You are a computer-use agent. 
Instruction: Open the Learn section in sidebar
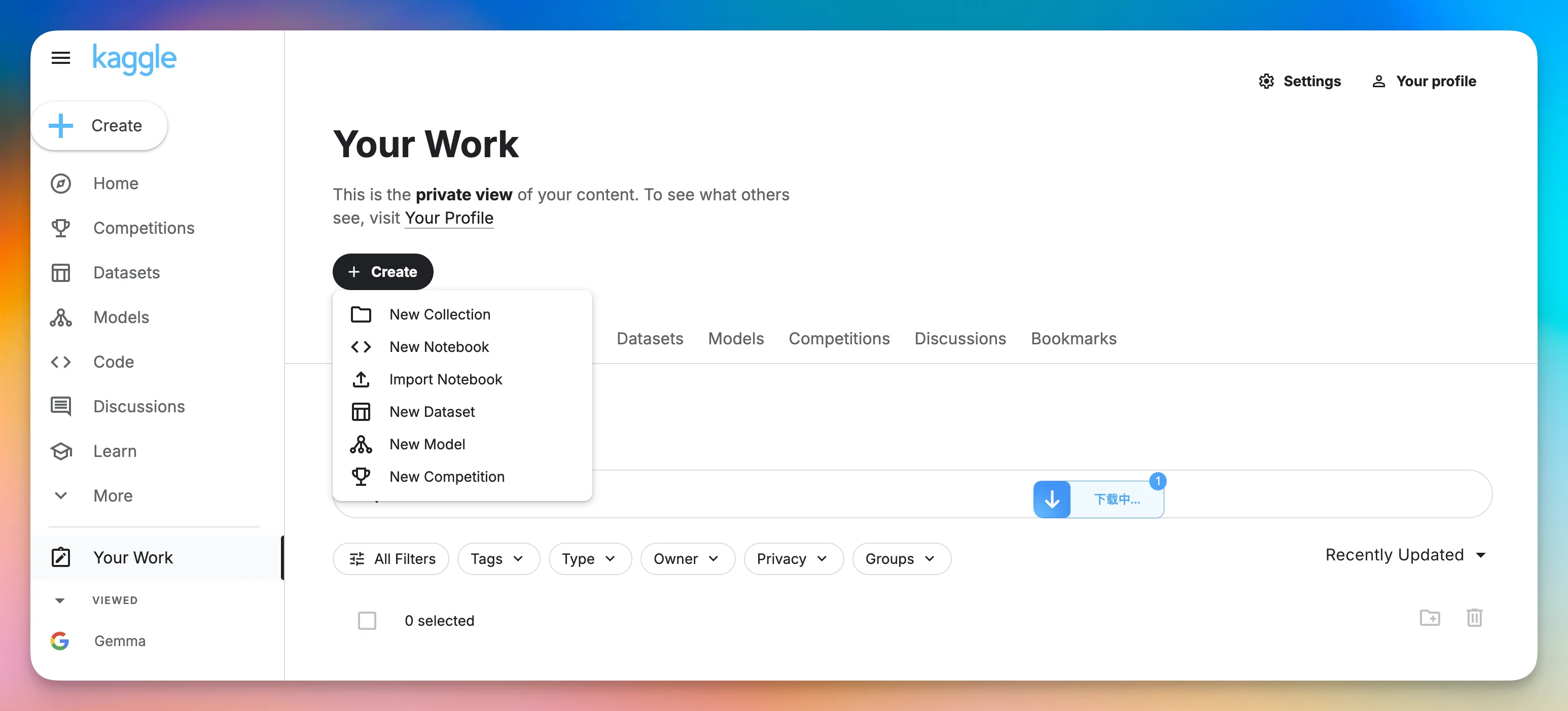[115, 451]
